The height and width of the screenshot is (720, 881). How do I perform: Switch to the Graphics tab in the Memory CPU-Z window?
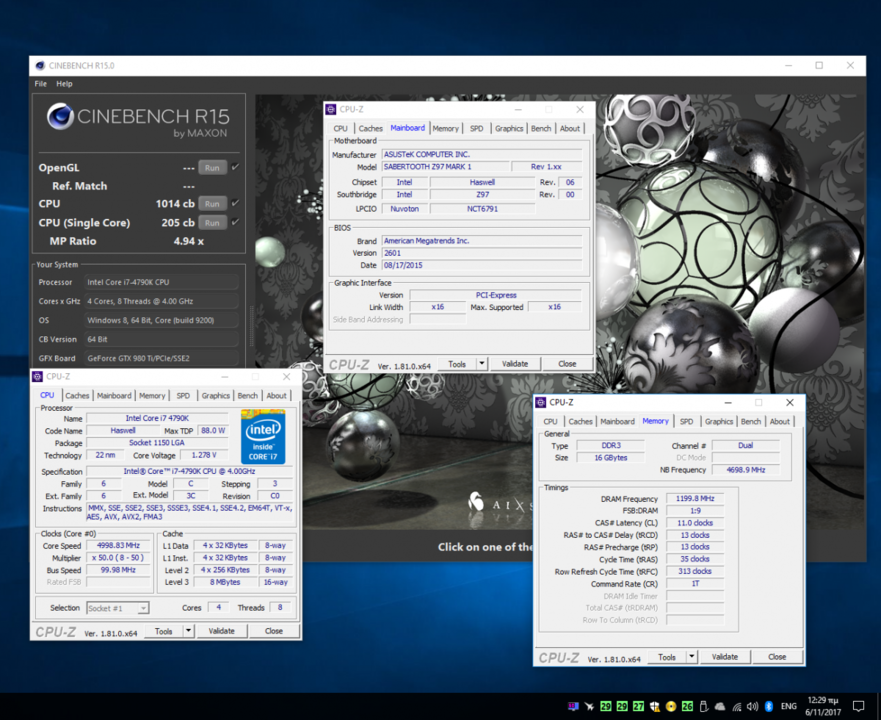click(x=719, y=422)
